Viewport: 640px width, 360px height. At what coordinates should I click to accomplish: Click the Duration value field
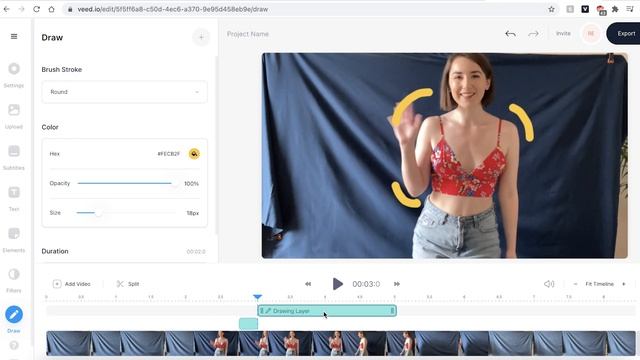[x=196, y=251]
